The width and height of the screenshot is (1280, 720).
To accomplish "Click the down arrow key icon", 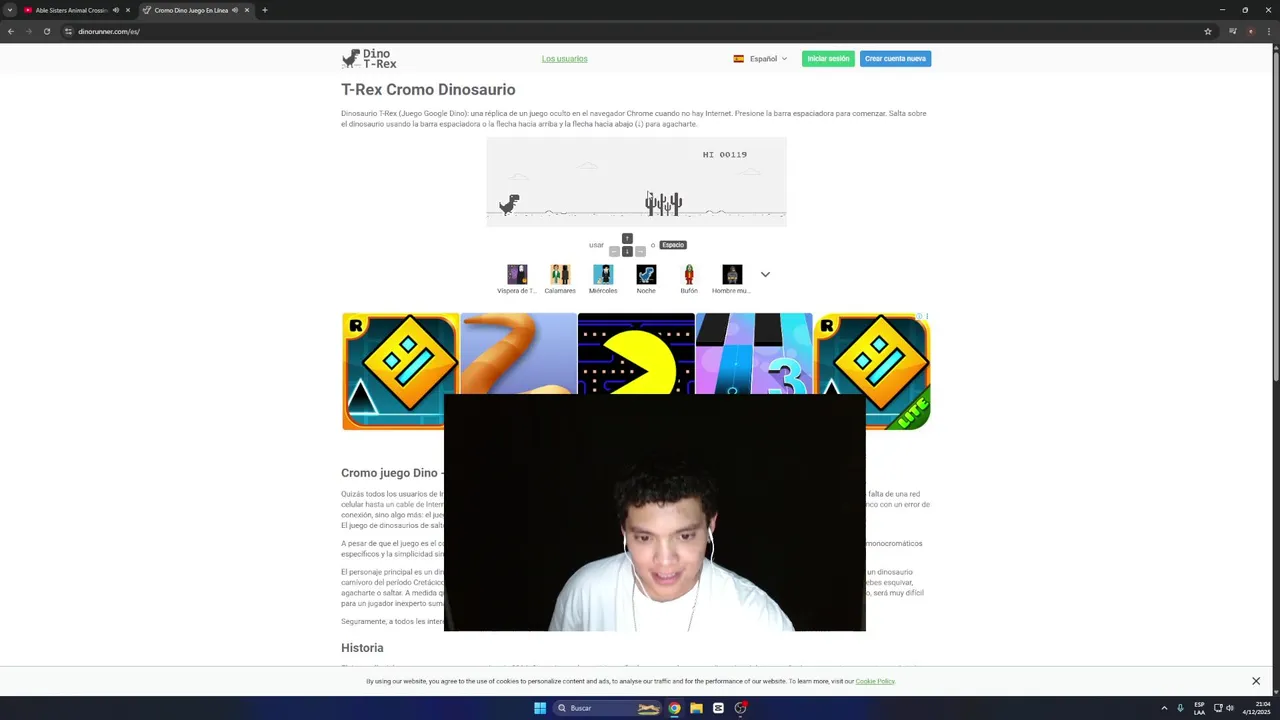I will (627, 251).
